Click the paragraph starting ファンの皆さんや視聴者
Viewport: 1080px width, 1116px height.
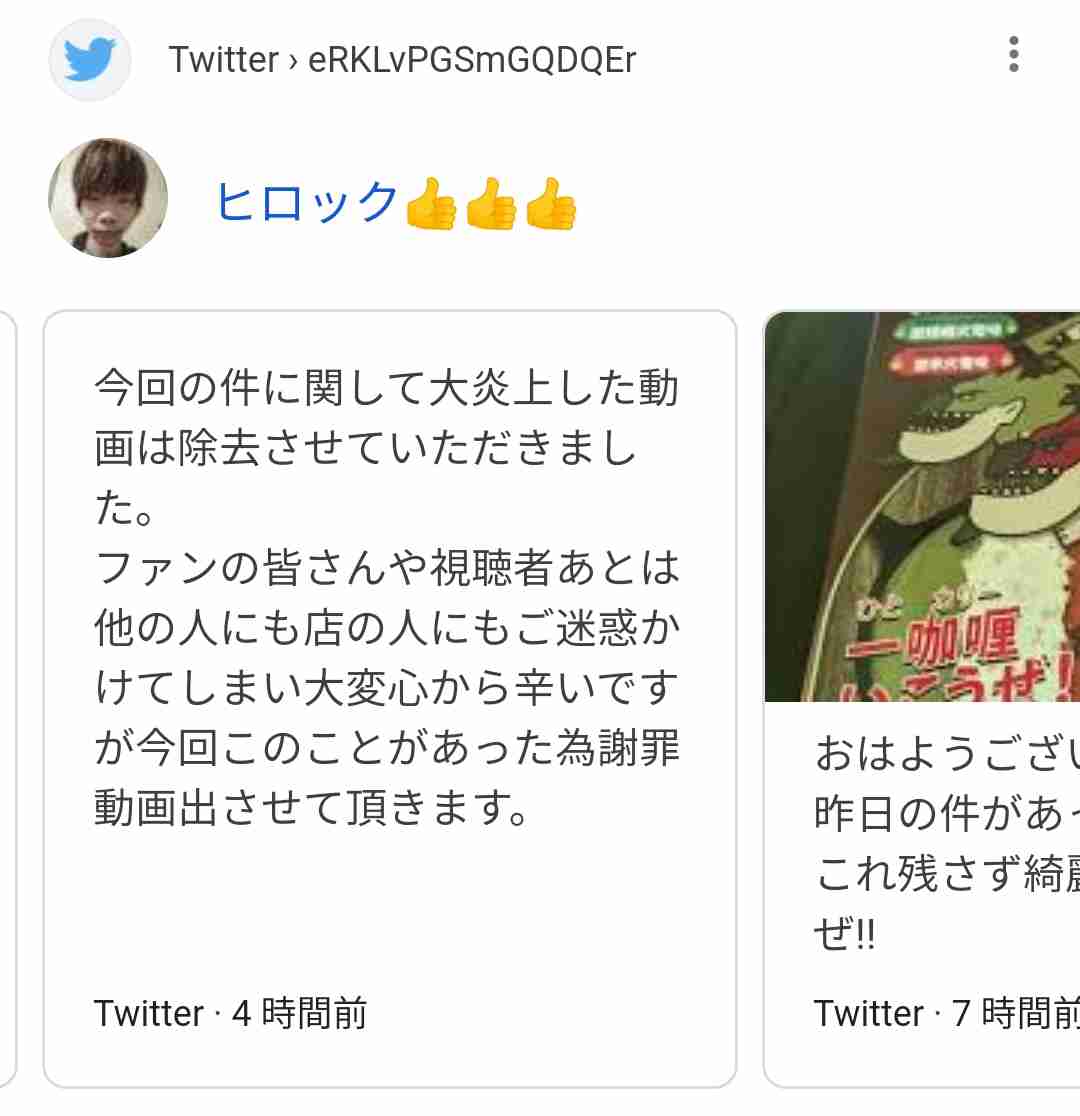[387, 688]
